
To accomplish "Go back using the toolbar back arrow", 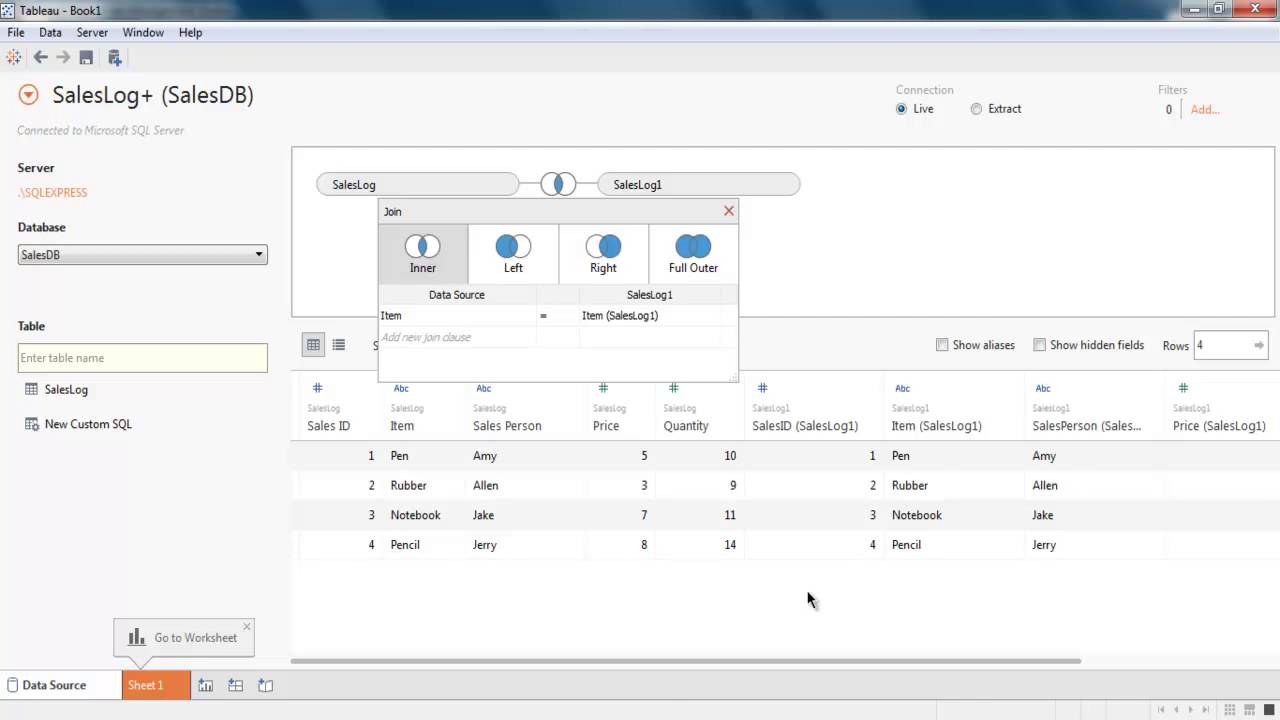I will point(41,57).
